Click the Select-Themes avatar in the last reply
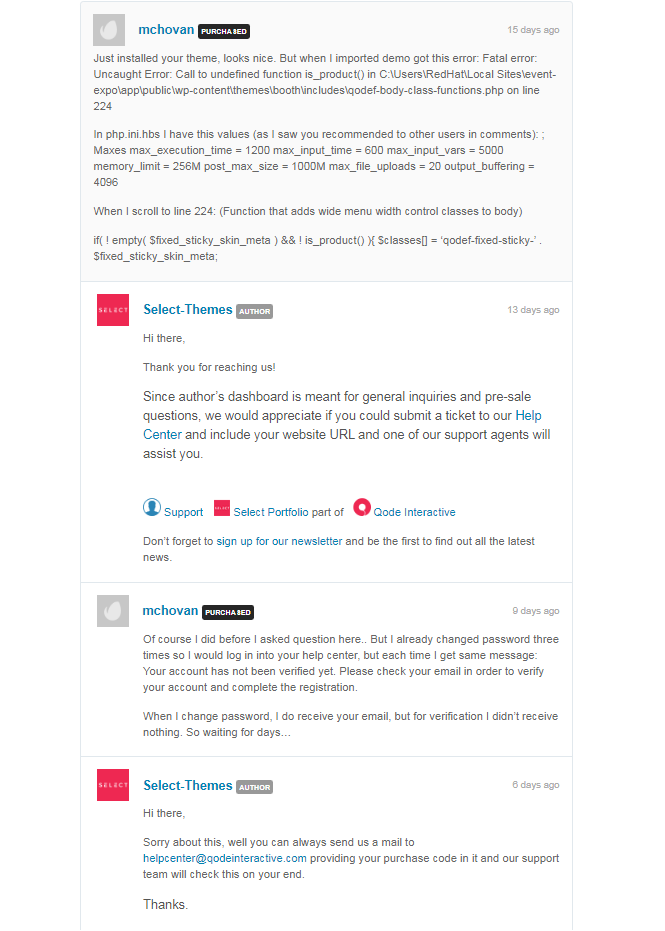 [x=113, y=785]
